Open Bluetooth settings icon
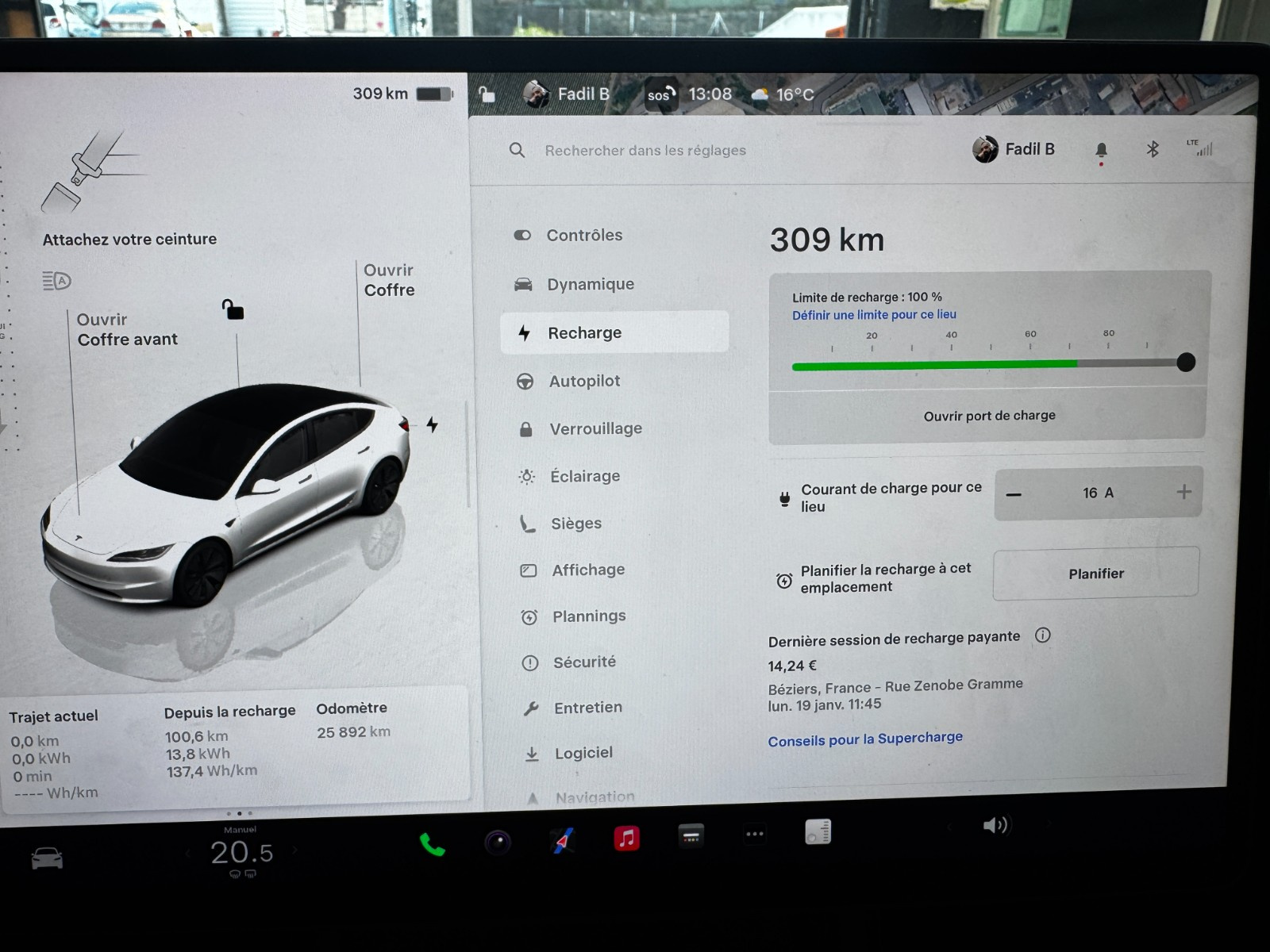The image size is (1270, 952). [1153, 149]
